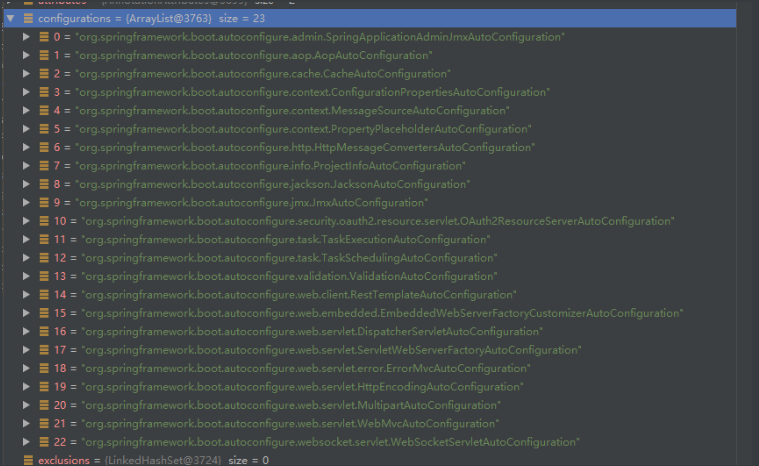Select the DispatcherServletAutoConfiguration string value
Image resolution: width=759 pixels, height=466 pixels.
coord(312,331)
